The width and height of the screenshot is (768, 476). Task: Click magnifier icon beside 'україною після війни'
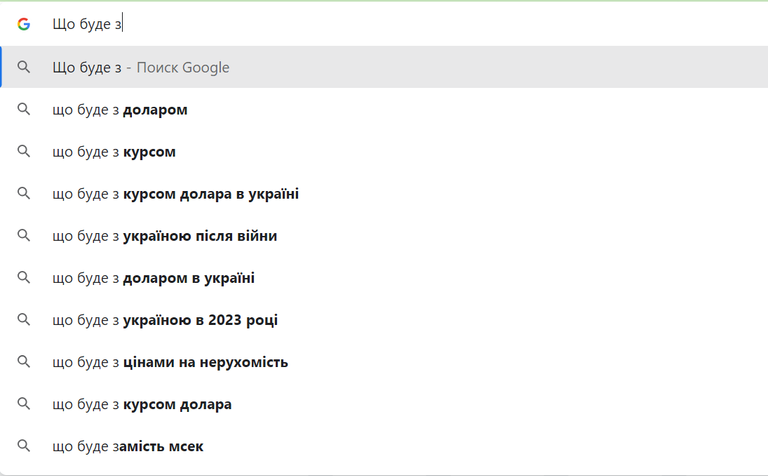[24, 236]
